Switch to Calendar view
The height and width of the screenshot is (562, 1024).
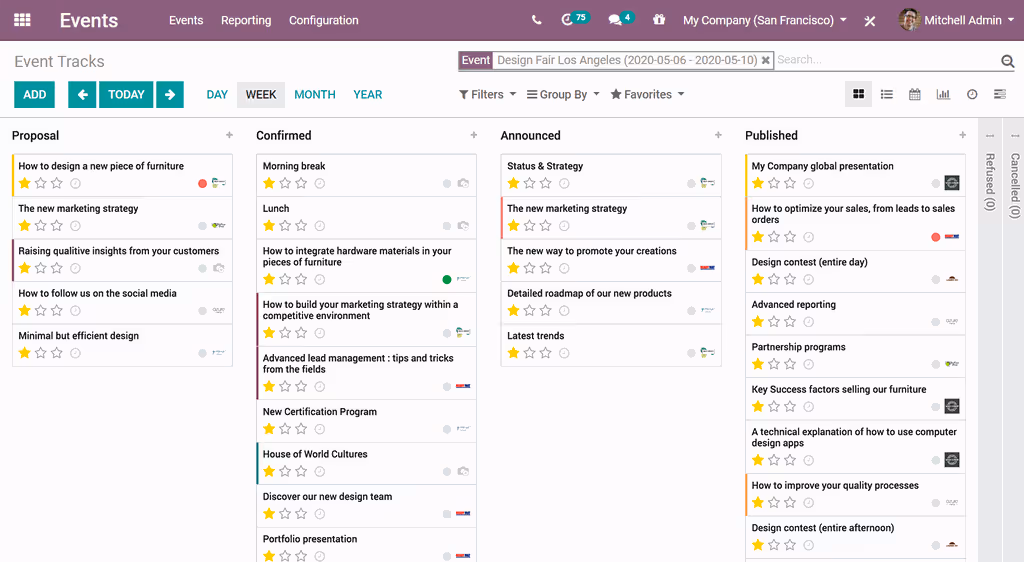(915, 95)
